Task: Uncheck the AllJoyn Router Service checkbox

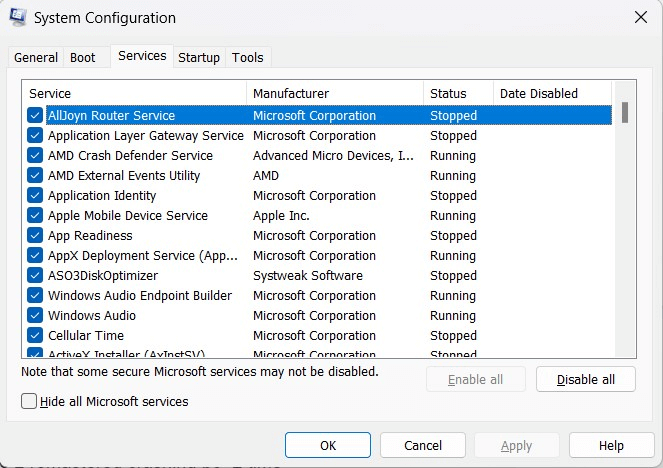Action: 35,116
